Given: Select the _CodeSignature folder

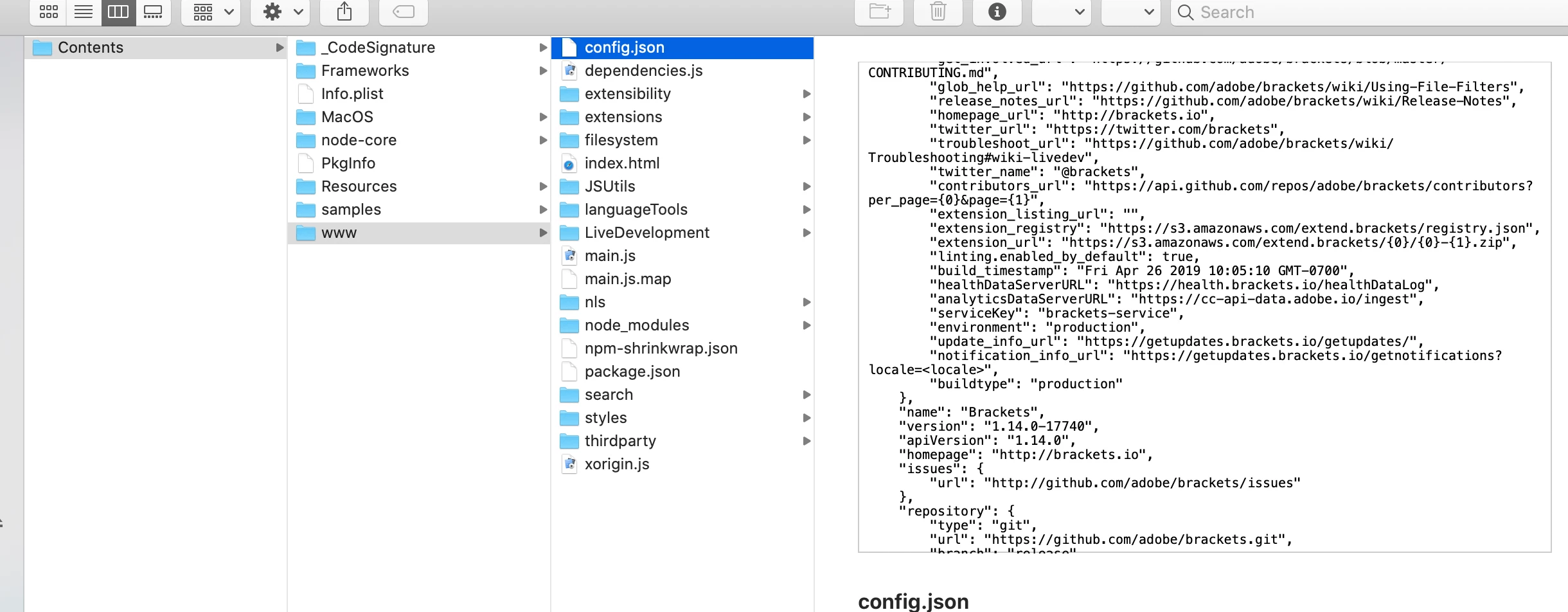Looking at the screenshot, I should pos(419,48).
